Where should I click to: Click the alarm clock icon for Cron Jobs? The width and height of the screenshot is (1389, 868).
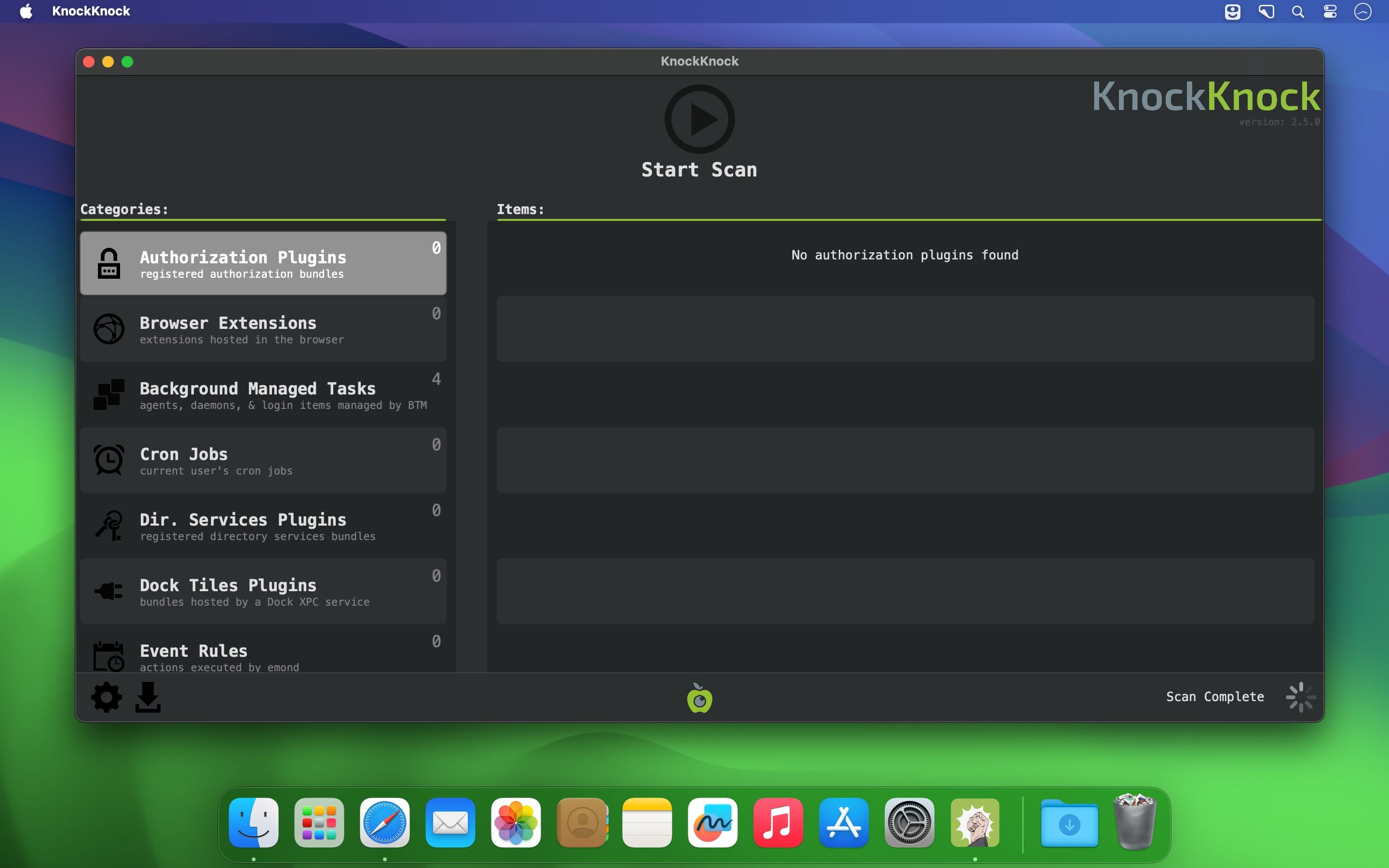tap(109, 460)
